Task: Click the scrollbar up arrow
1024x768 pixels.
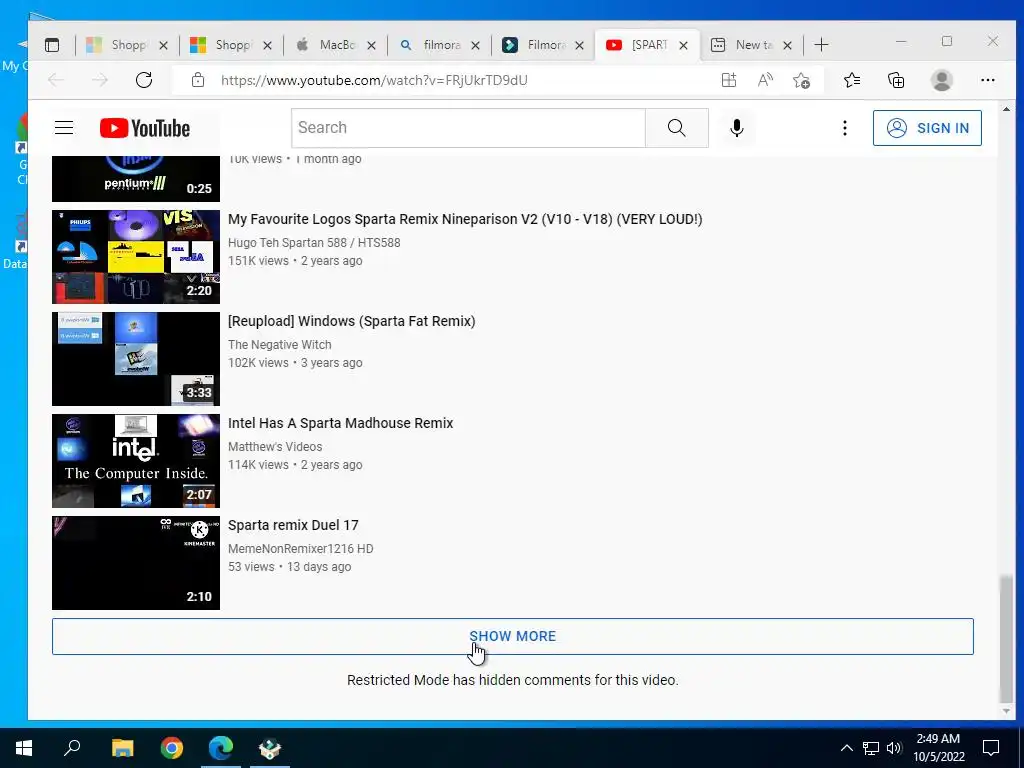Action: pos(1006,109)
